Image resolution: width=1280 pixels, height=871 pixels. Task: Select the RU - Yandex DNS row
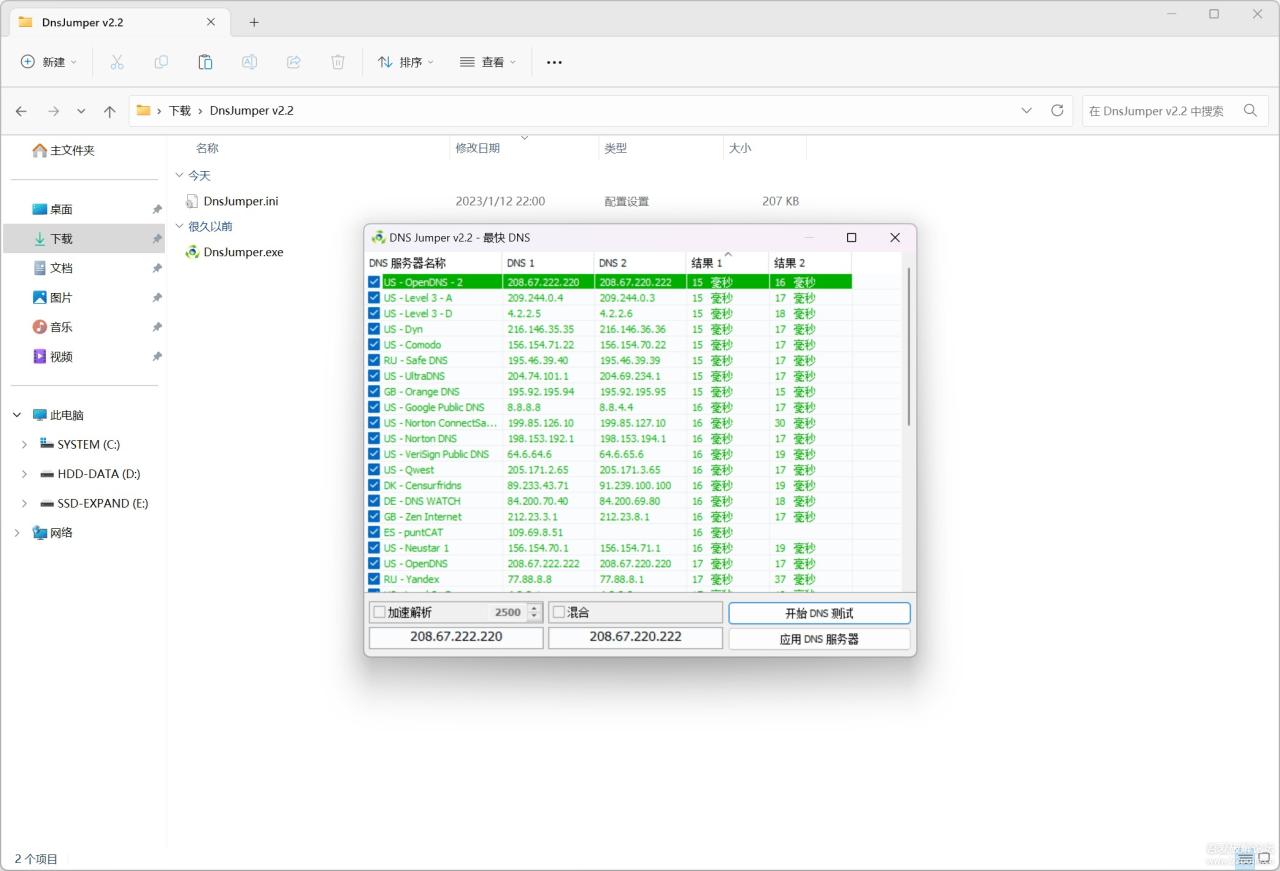click(430, 578)
